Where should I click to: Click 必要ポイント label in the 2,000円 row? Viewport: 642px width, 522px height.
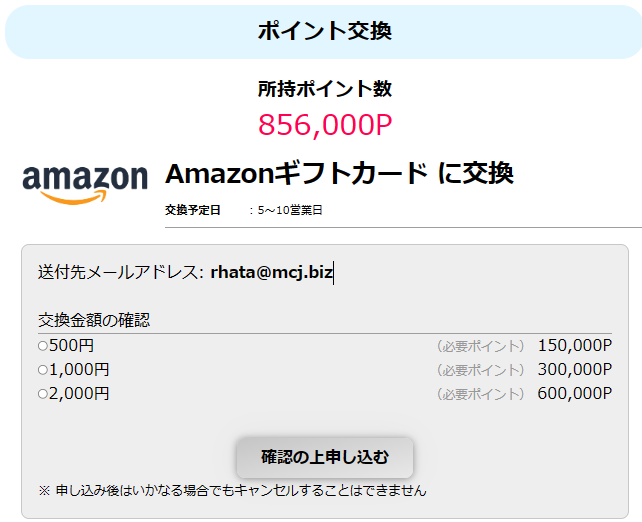tap(480, 394)
